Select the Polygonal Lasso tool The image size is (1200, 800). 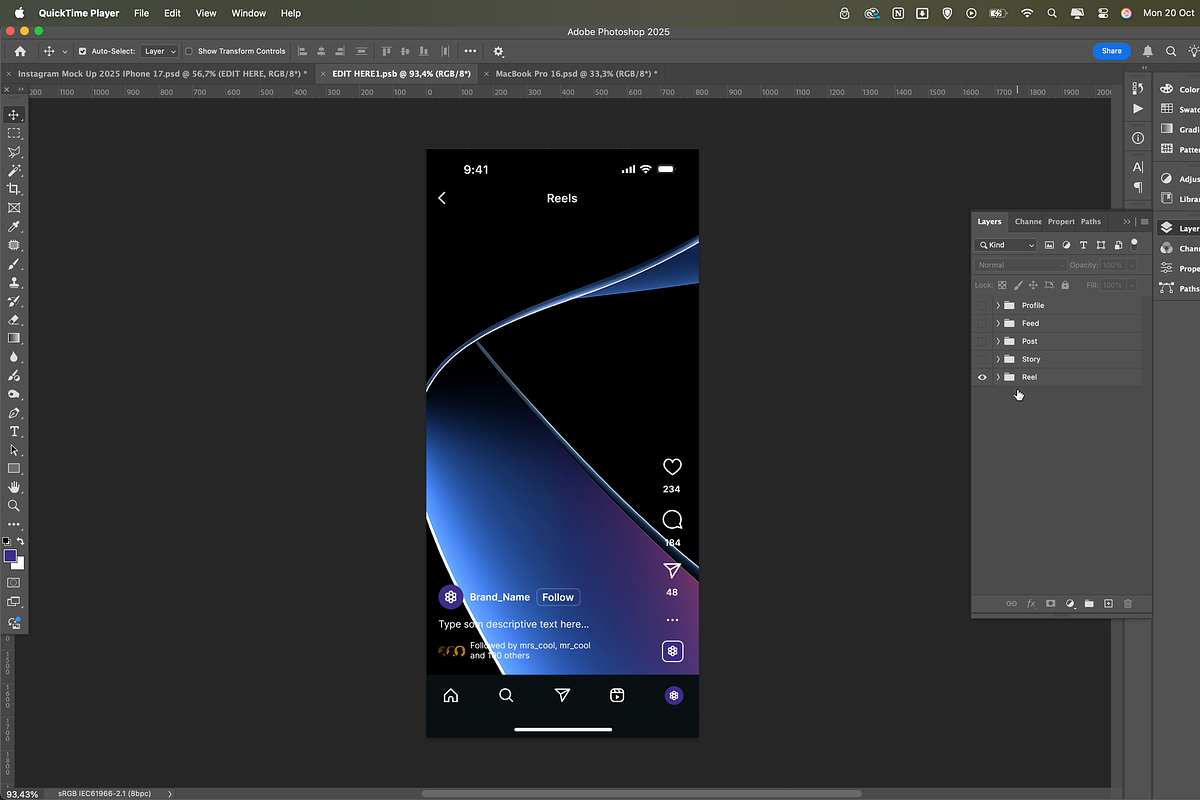pos(14,152)
